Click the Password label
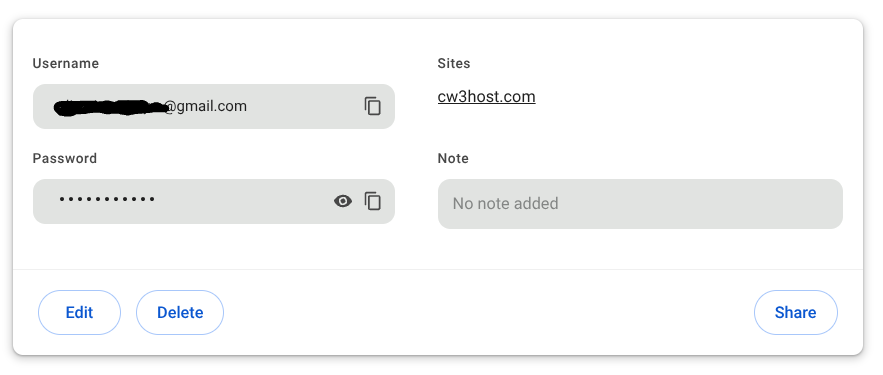 click(x=64, y=158)
